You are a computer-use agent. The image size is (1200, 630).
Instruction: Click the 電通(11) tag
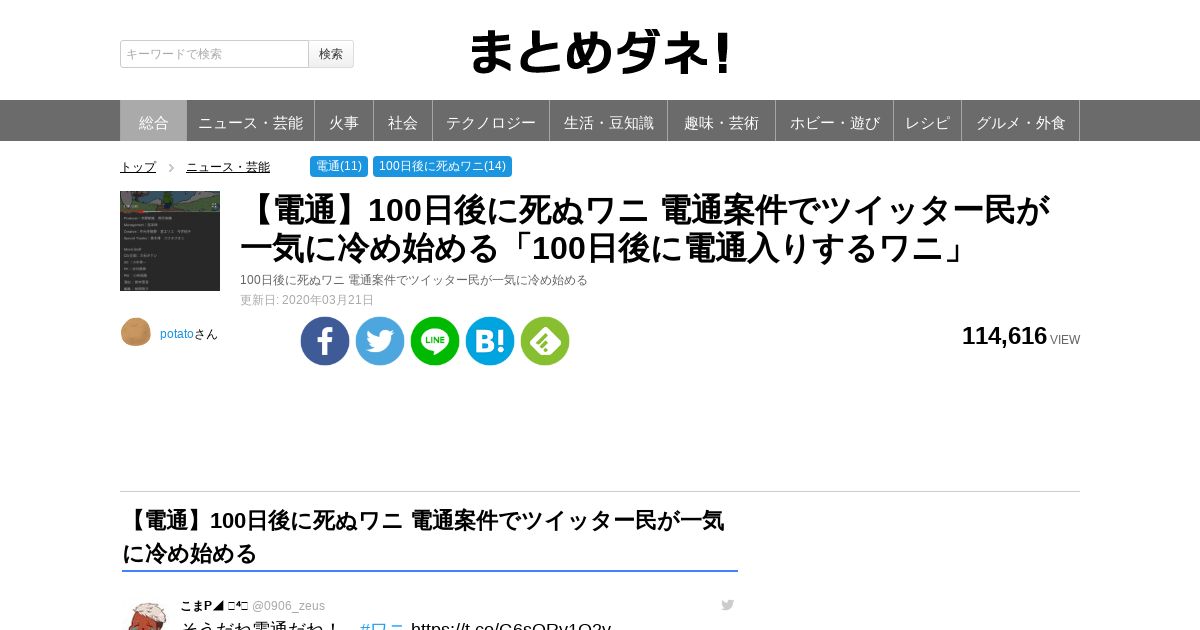pos(339,166)
